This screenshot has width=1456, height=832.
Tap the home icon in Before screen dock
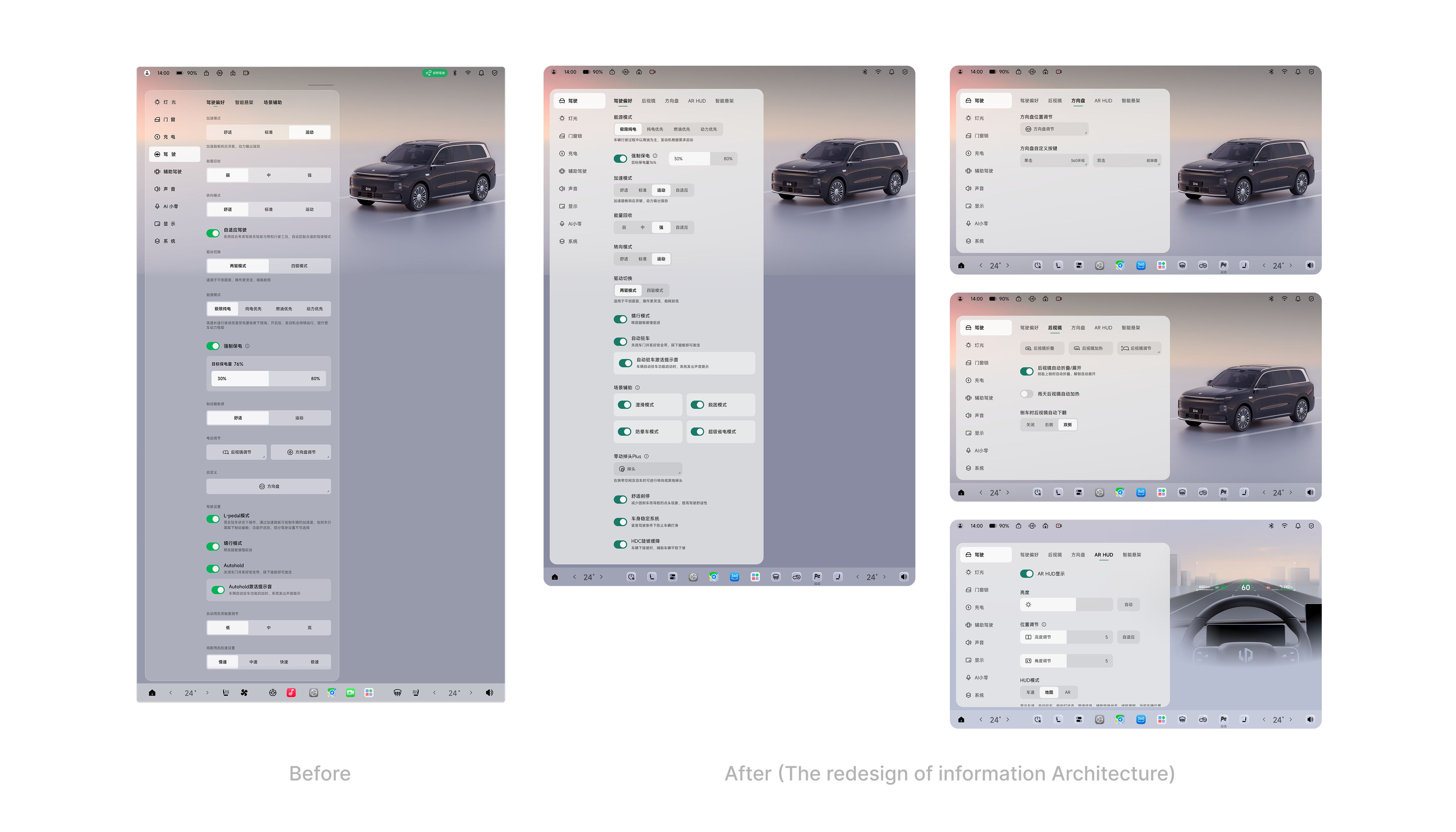[x=152, y=693]
